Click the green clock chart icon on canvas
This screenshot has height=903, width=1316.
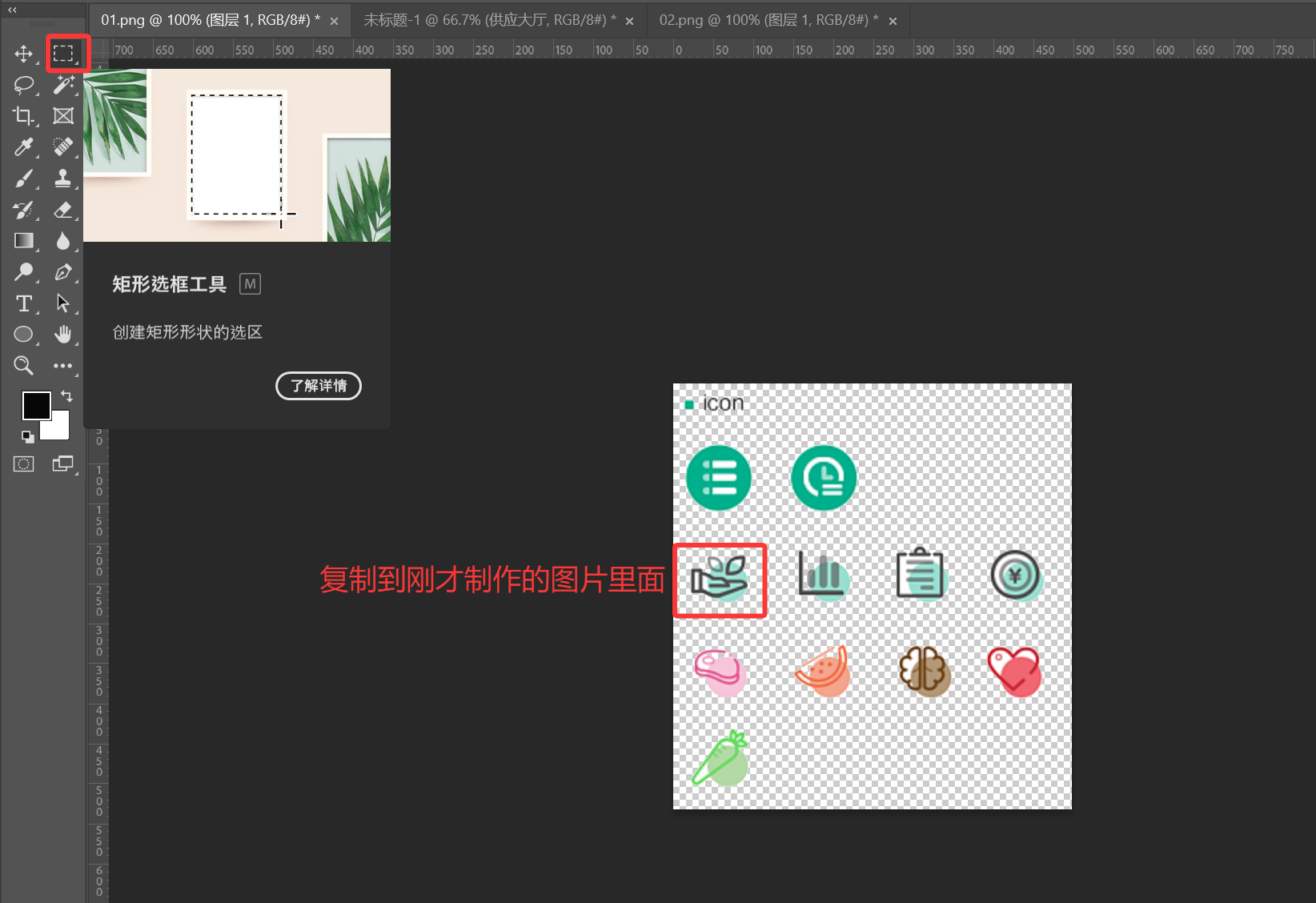(824, 478)
